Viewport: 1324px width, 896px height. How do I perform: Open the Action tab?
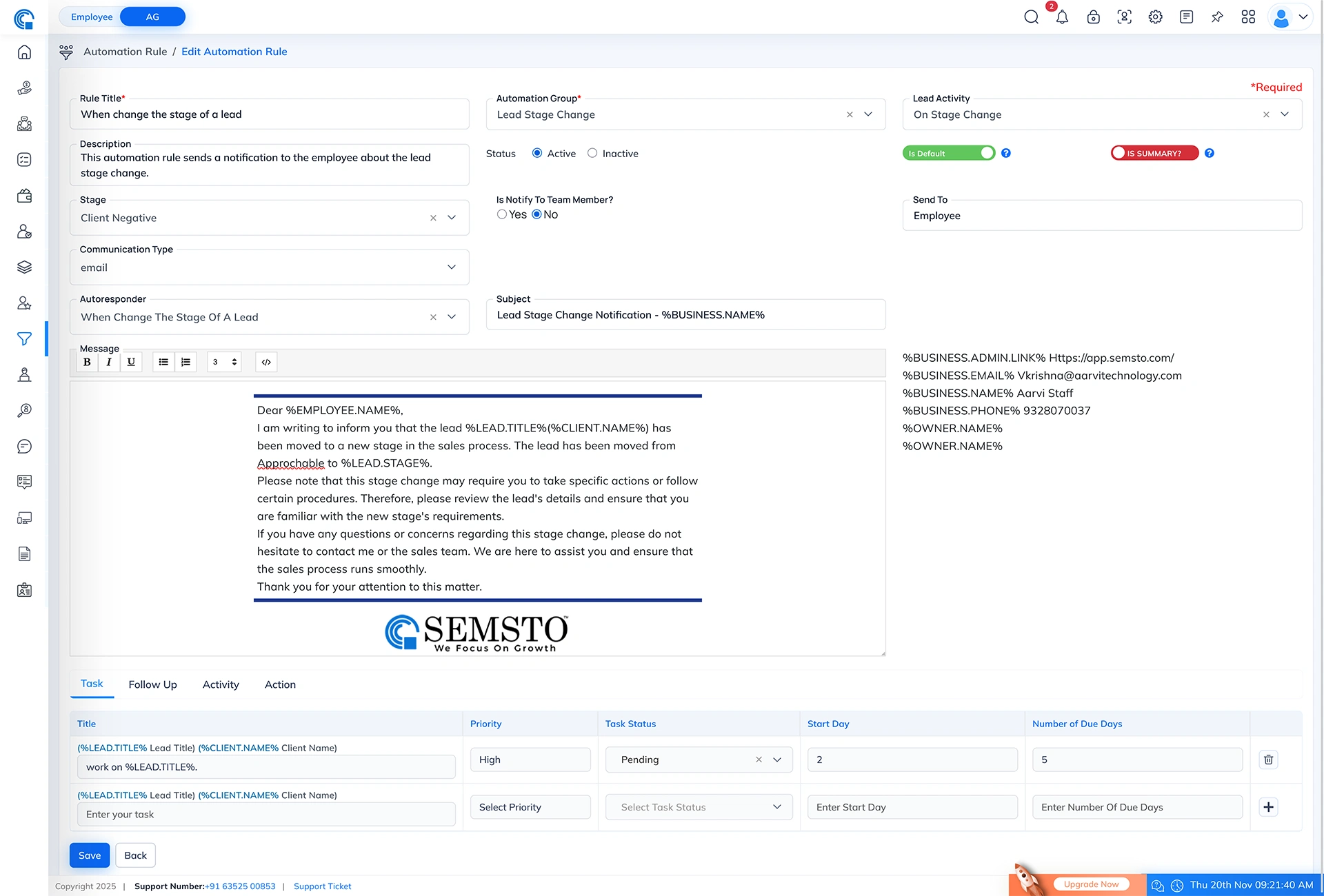pyautogui.click(x=280, y=684)
